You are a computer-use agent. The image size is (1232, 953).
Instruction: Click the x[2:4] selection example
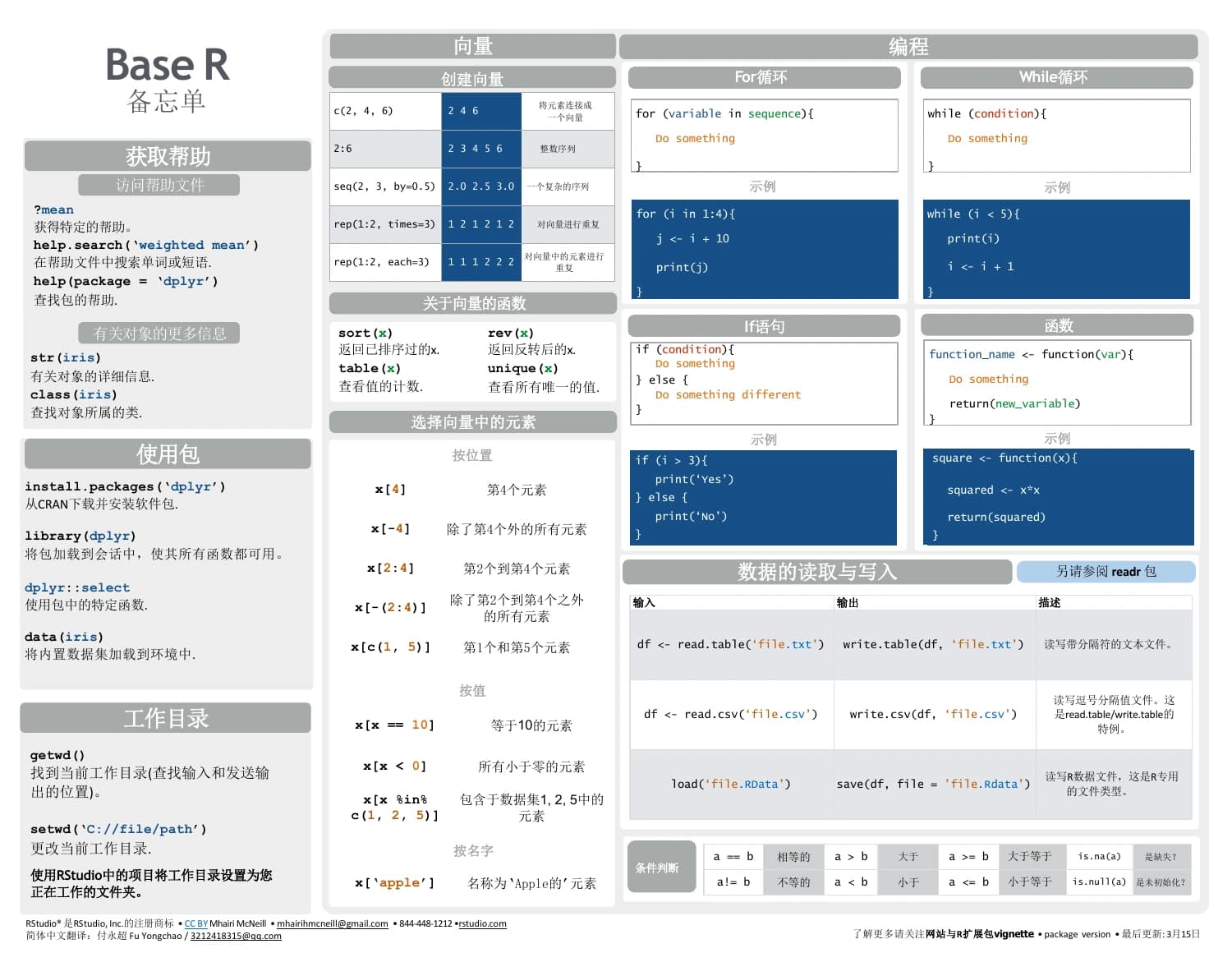391,568
